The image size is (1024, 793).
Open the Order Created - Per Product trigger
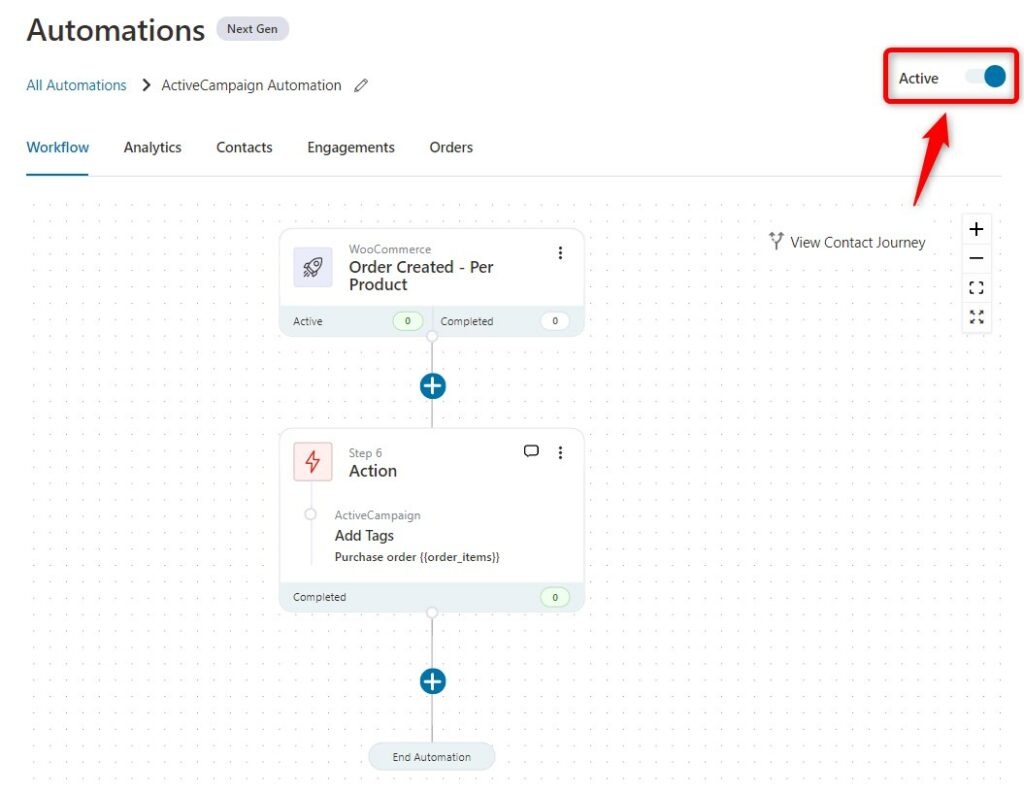point(421,276)
